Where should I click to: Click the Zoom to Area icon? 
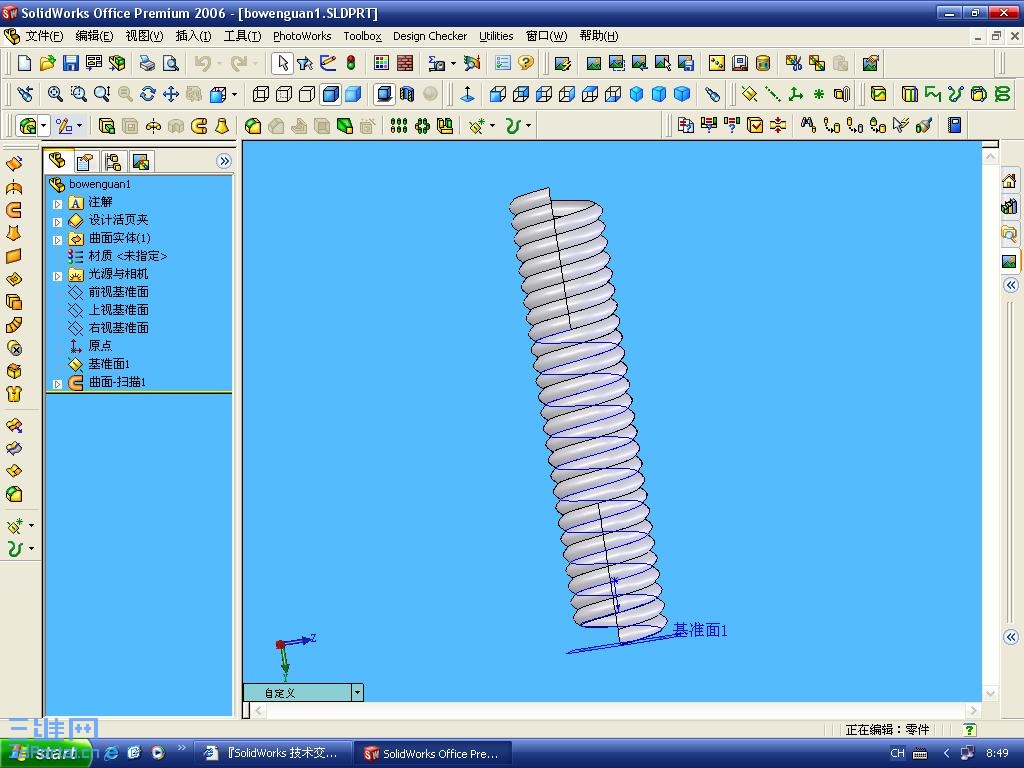coord(78,94)
